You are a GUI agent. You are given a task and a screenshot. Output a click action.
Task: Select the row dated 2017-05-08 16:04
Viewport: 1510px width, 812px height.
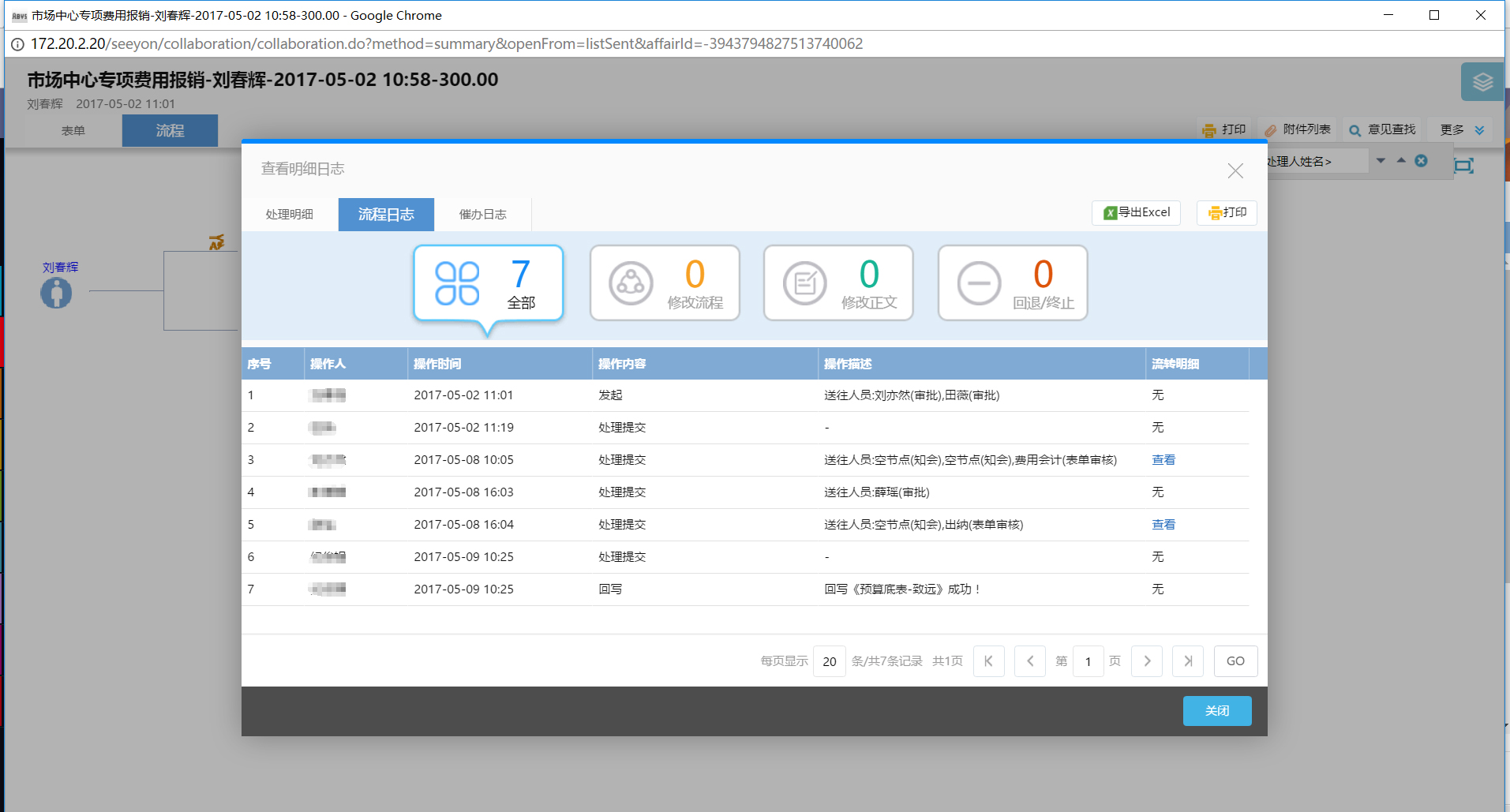(745, 525)
